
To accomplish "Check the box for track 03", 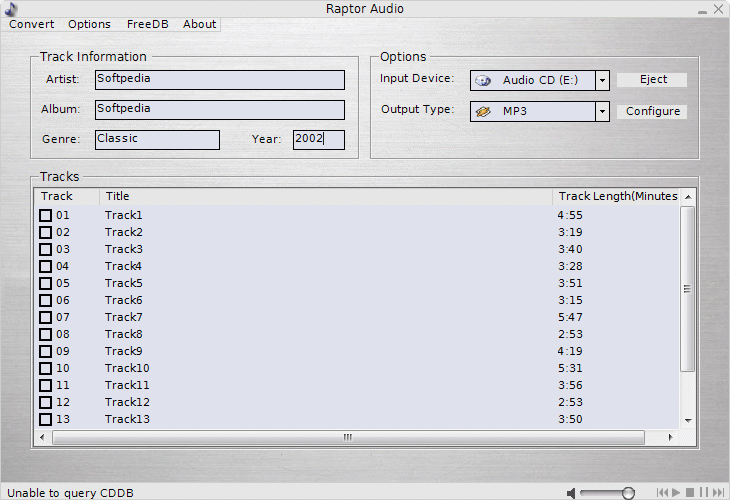I will (x=46, y=249).
